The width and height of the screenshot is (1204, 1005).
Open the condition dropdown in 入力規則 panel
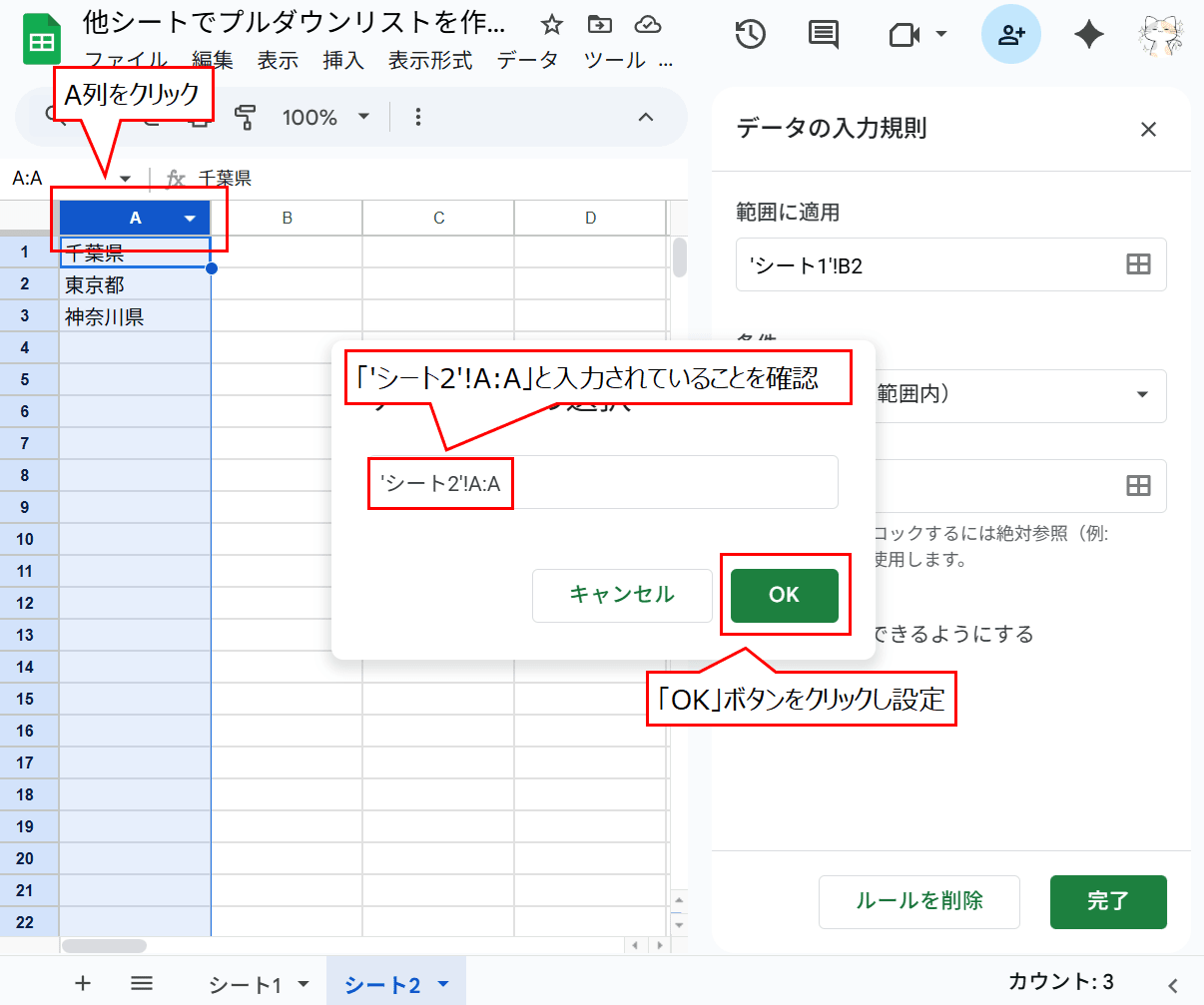pos(1143,396)
